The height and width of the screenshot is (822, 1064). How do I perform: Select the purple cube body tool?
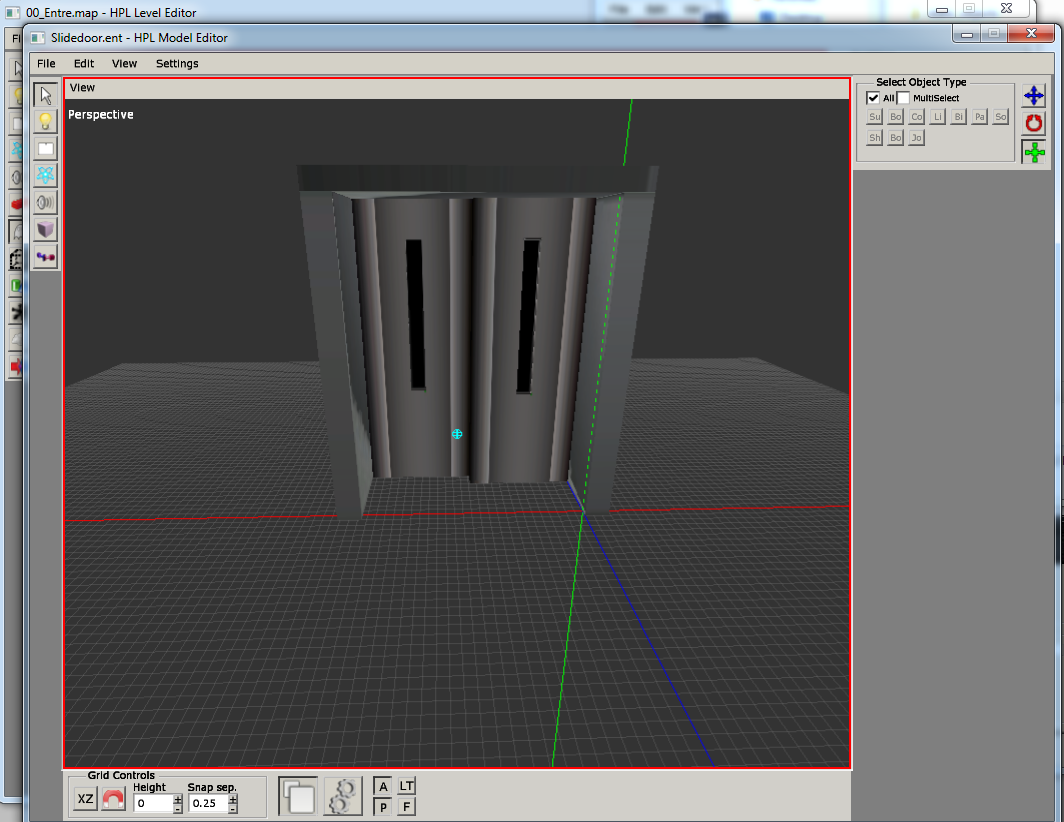45,230
